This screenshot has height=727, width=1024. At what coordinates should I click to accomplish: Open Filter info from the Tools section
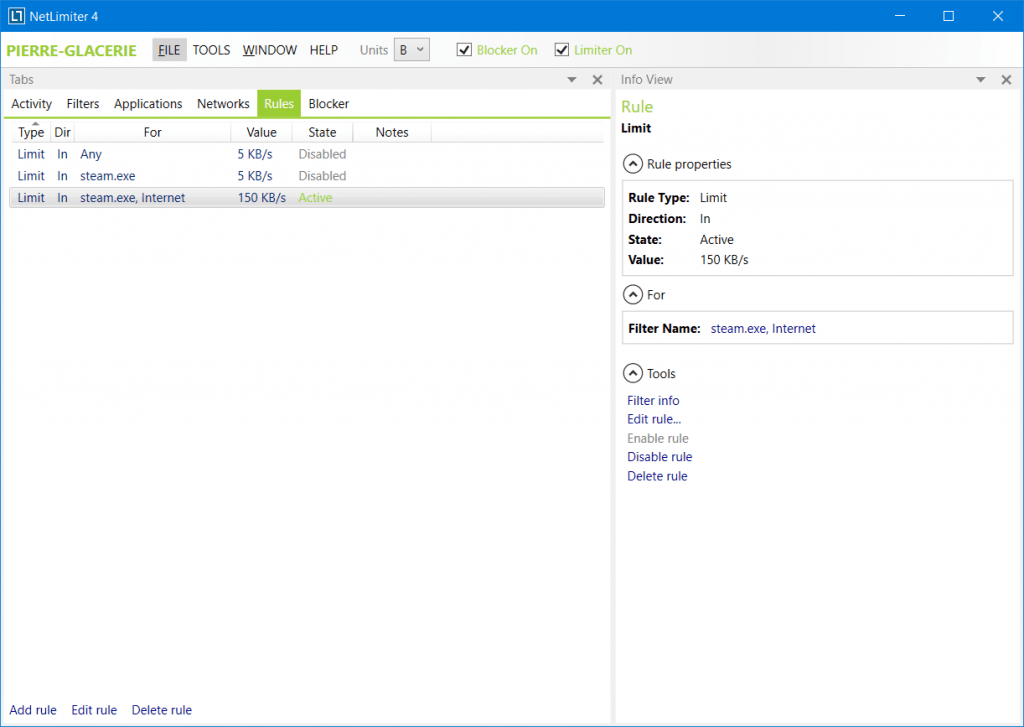(653, 400)
